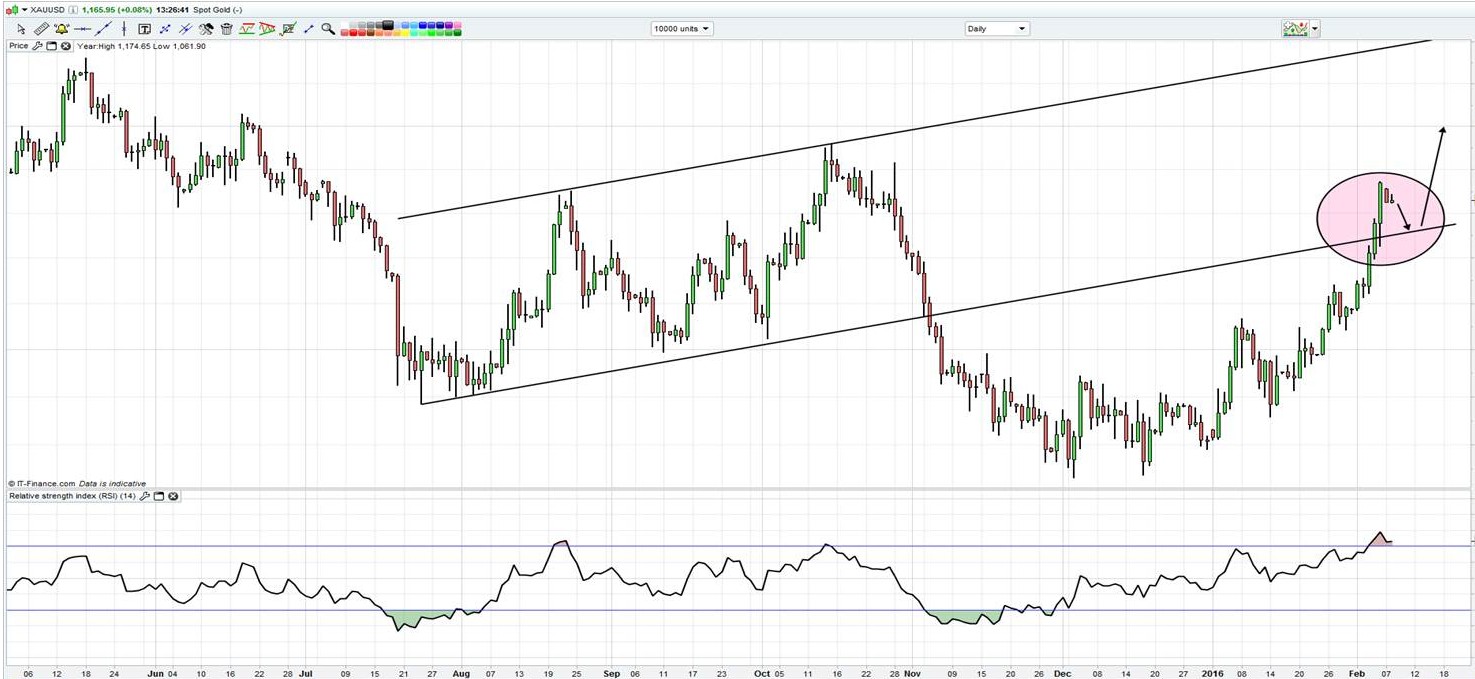The height and width of the screenshot is (679, 1475).
Task: Open the Daily timeframe dropdown
Action: pyautogui.click(x=996, y=29)
